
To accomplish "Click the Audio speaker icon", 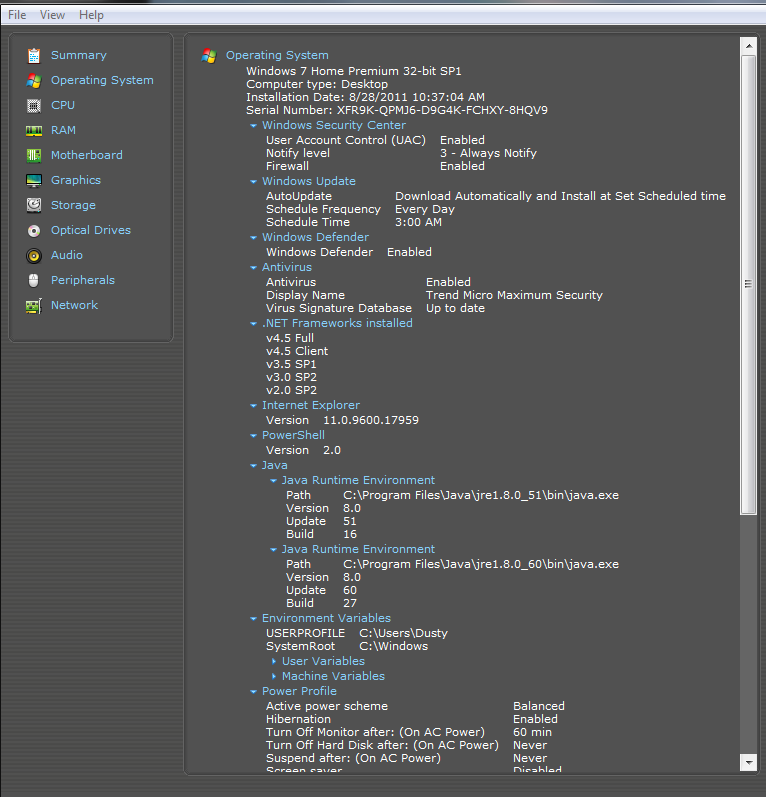I will (x=34, y=256).
